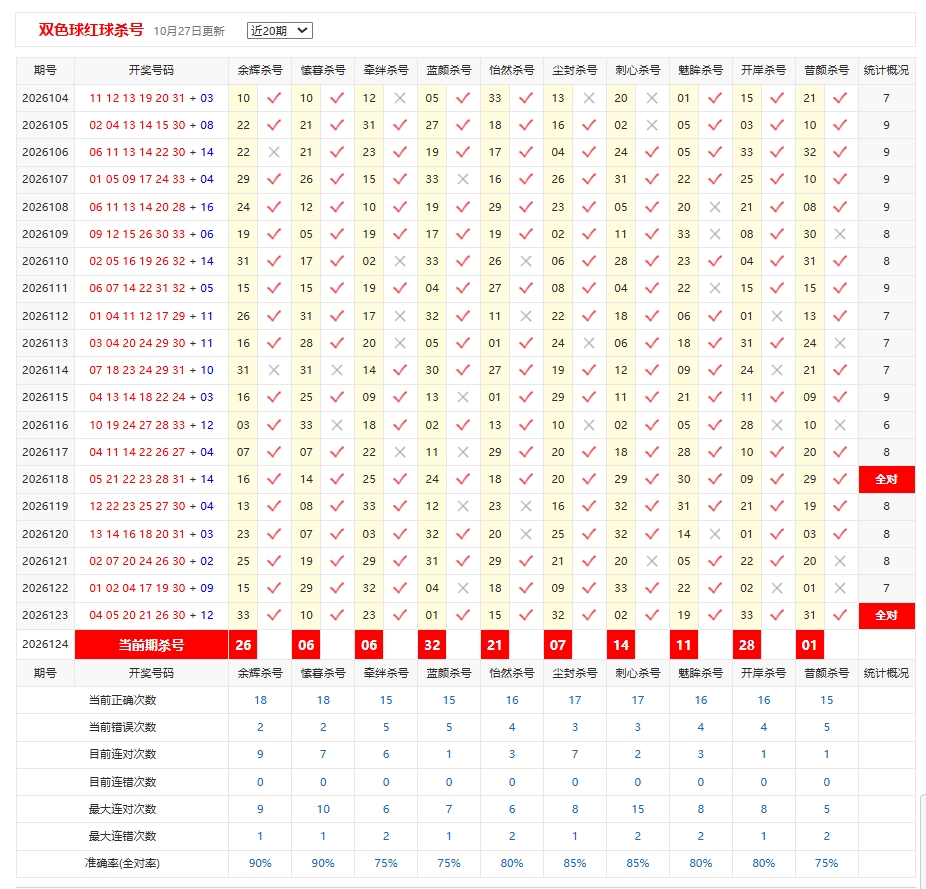Image resolution: width=926 pixels, height=889 pixels.
Task: Click the red 全对 badge in row 2026118
Action: [886, 479]
